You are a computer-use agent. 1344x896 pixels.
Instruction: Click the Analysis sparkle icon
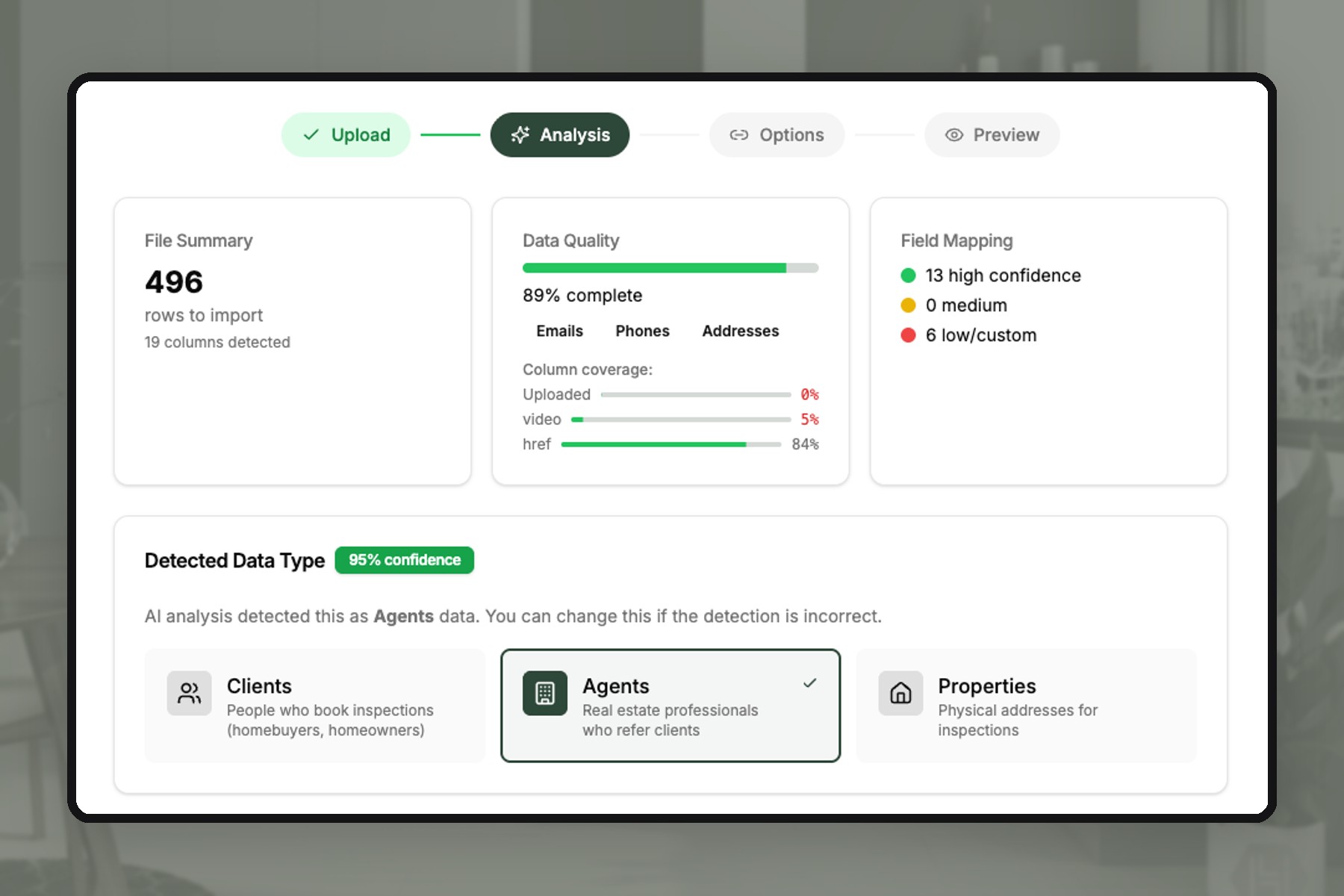click(520, 134)
